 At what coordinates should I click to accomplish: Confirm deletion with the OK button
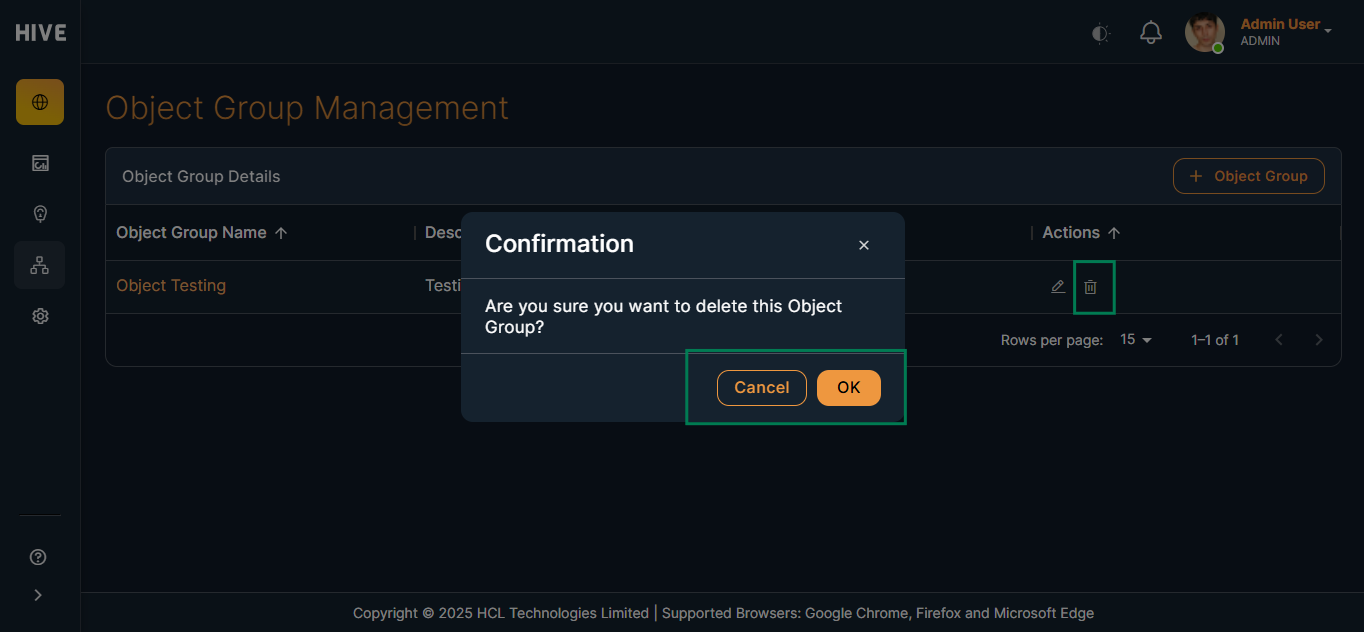coord(848,388)
